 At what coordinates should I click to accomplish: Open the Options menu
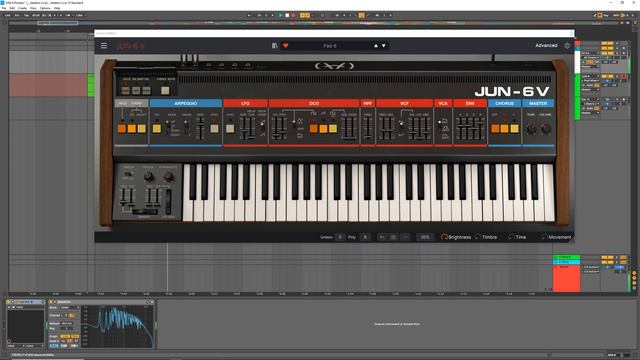45,8
